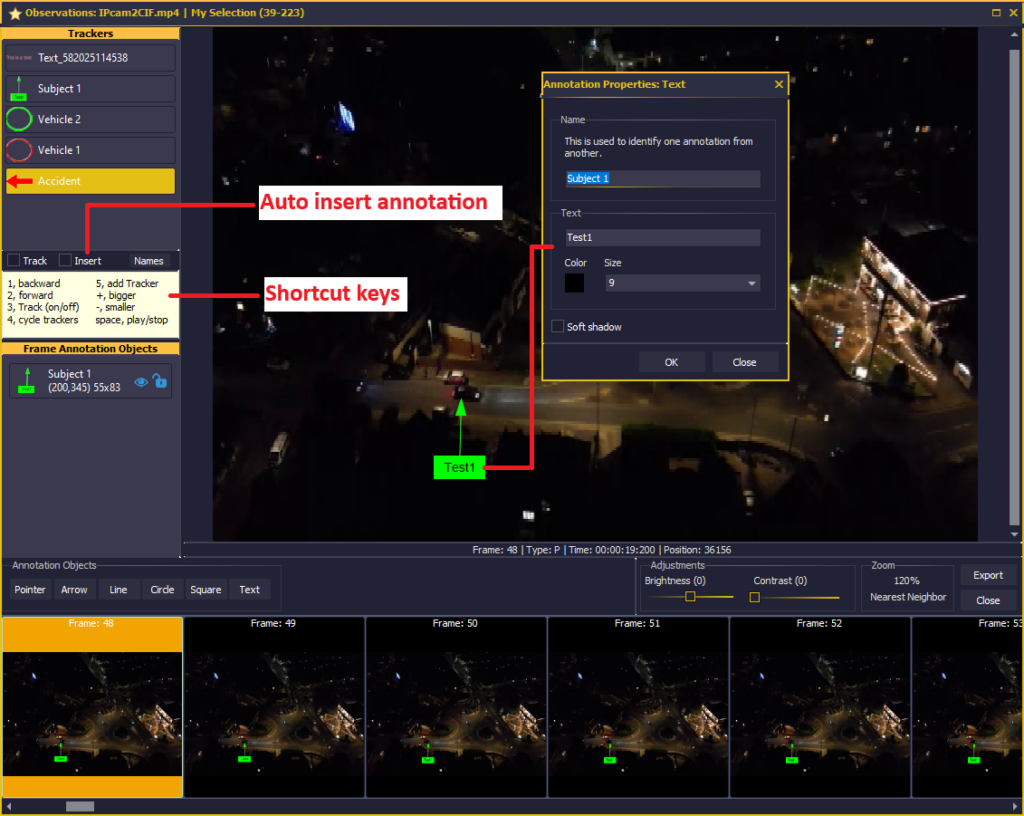
Task: Toggle the lock icon for Subject 1 annotation
Action: point(160,381)
